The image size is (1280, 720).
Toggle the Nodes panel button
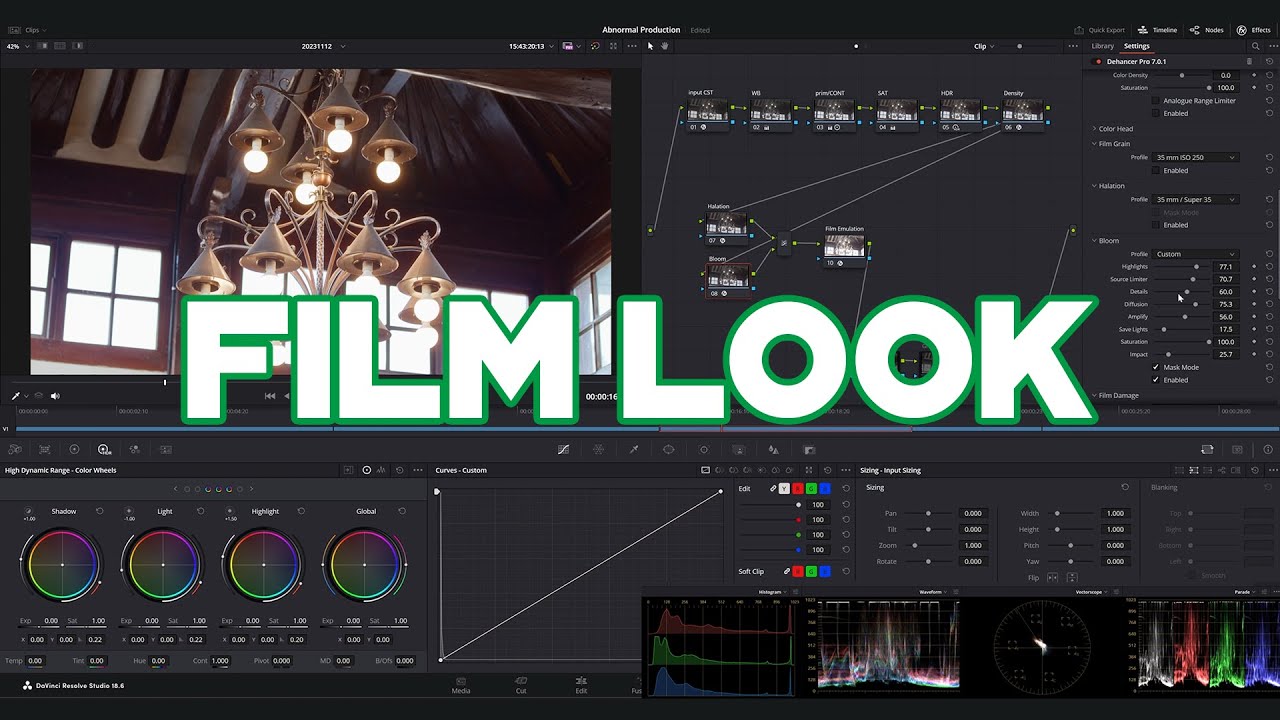(1207, 30)
